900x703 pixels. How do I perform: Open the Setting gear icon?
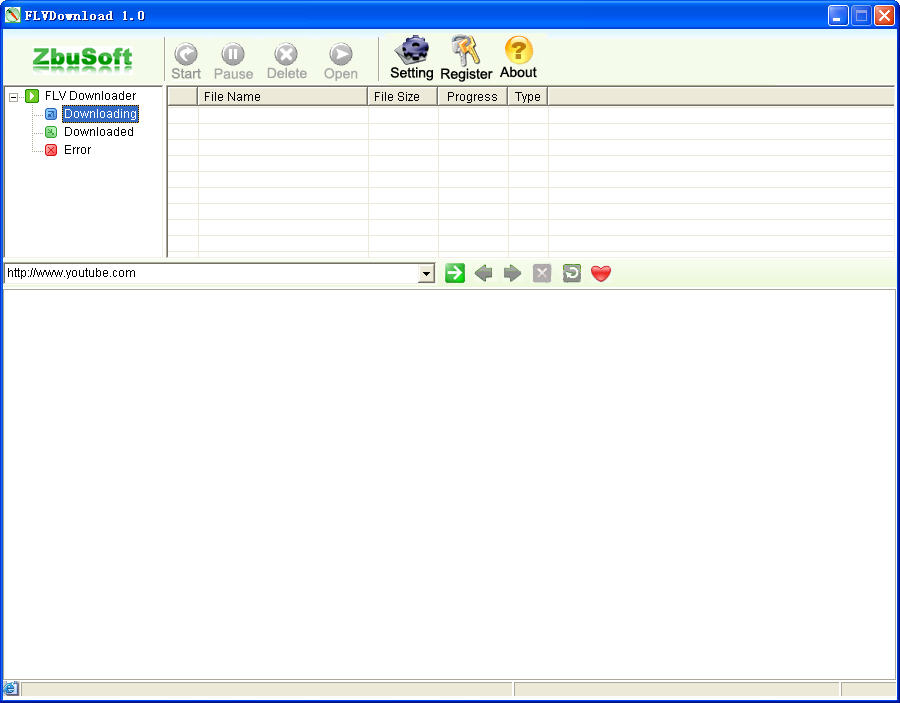click(411, 50)
